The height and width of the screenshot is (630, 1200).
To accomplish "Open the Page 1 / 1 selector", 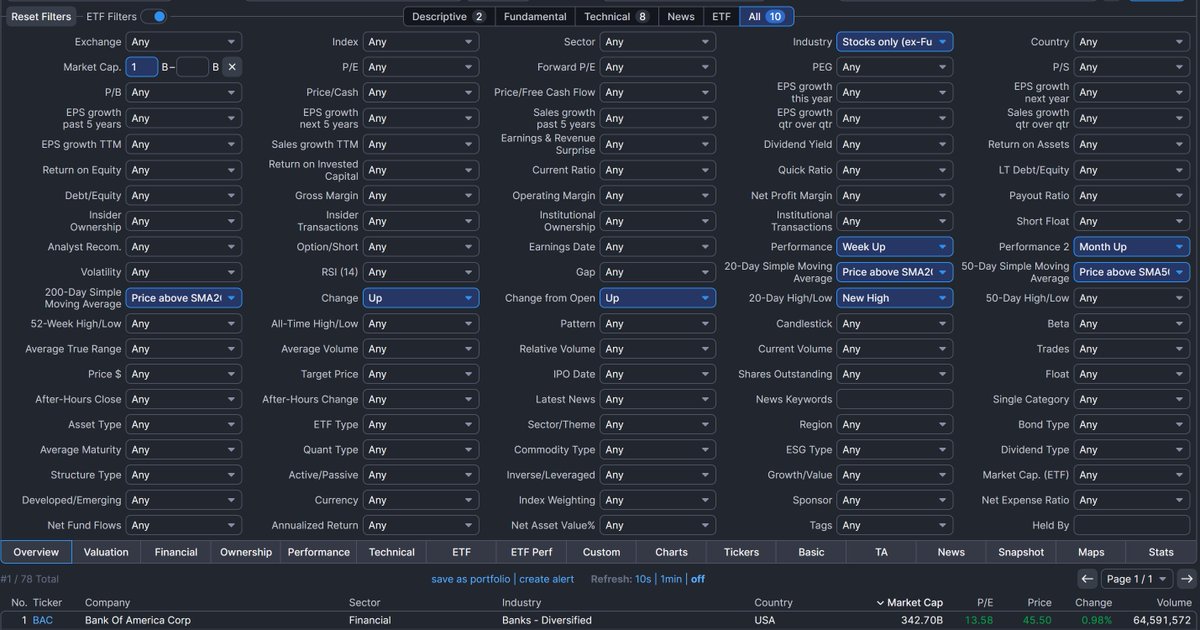I will coord(1137,578).
